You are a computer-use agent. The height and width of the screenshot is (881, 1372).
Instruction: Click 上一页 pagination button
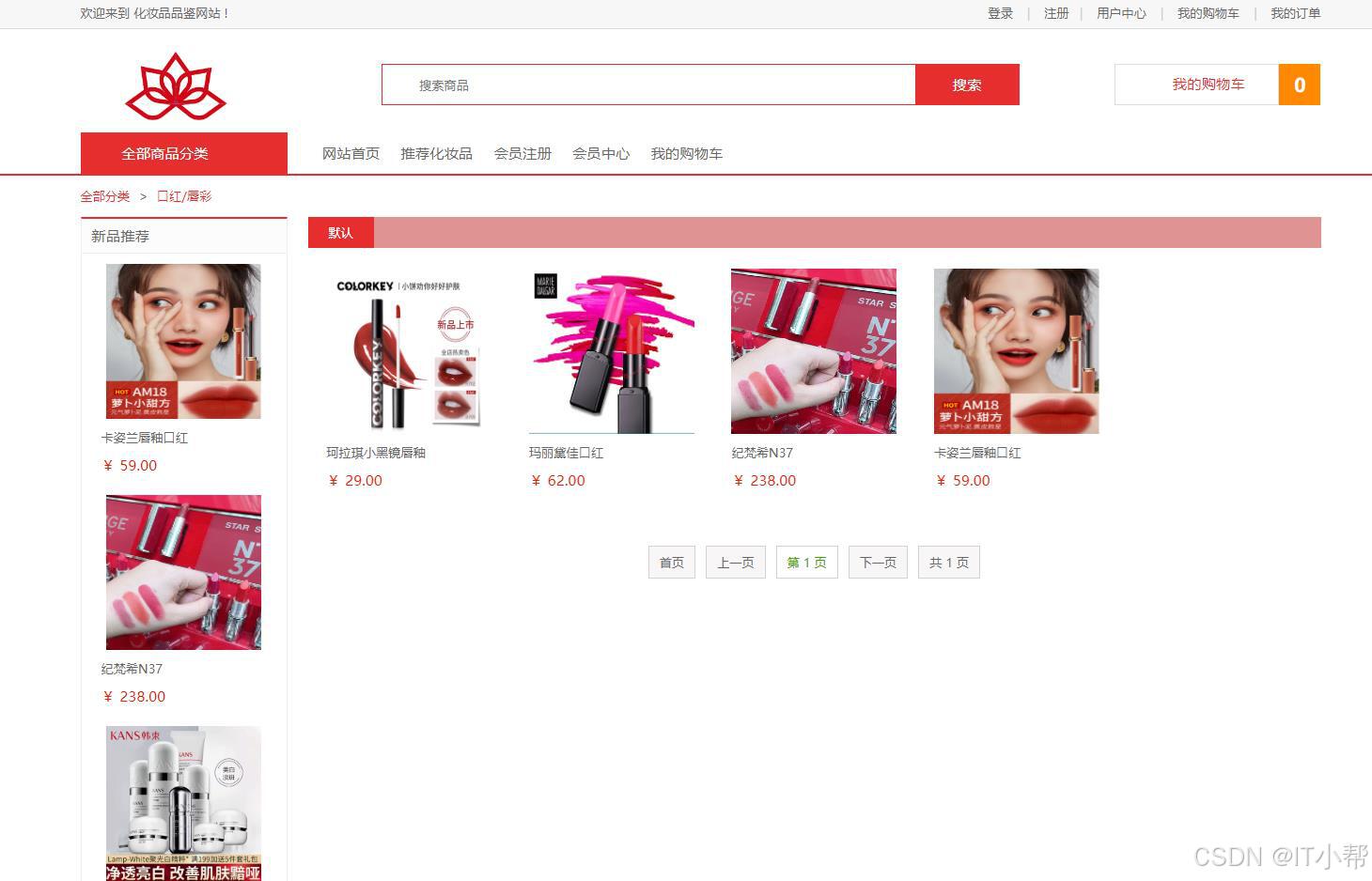(x=736, y=562)
